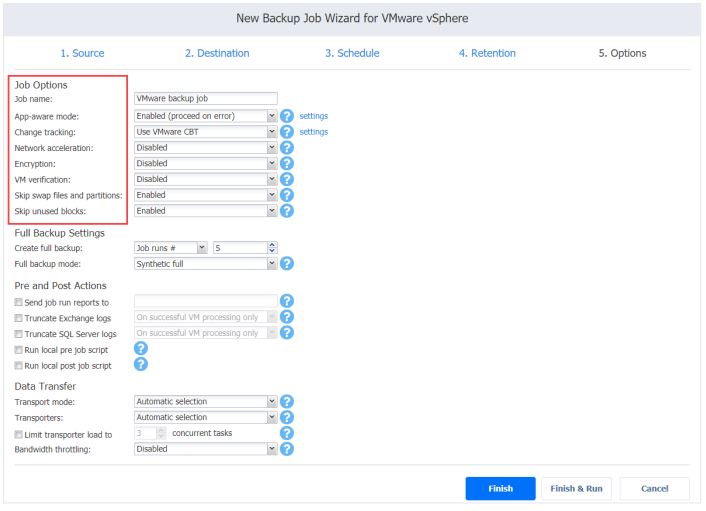Viewport: 706px width, 511px height.
Task: Click the job runs number spinner
Action: [x=245, y=248]
